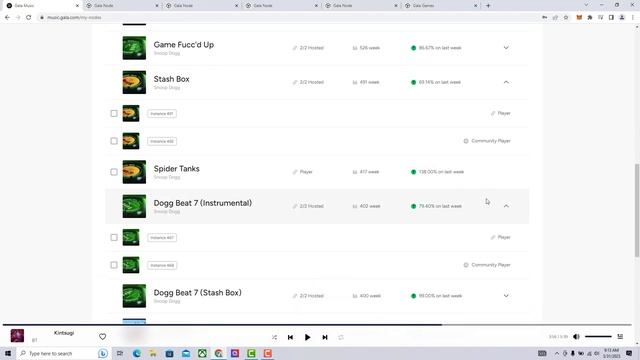This screenshot has height=360, width=640.
Task: Adjust the volume slider
Action: click(x=598, y=337)
